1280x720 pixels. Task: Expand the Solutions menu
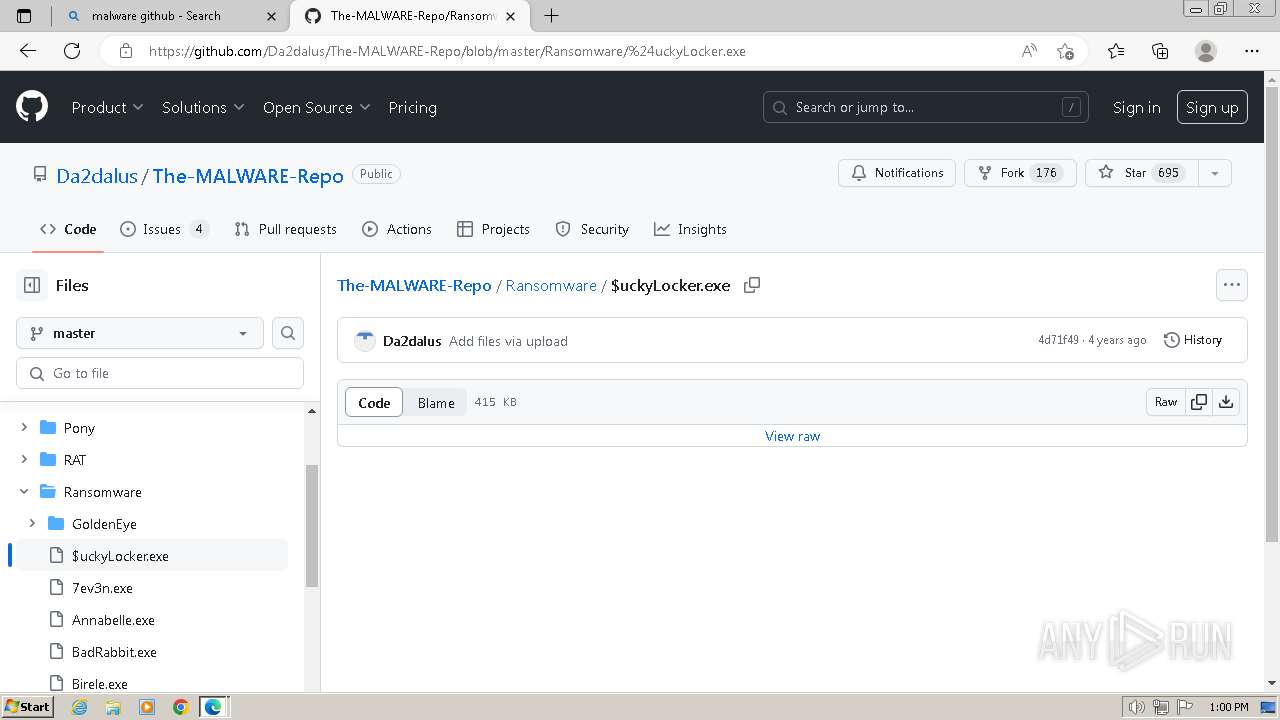tap(203, 107)
